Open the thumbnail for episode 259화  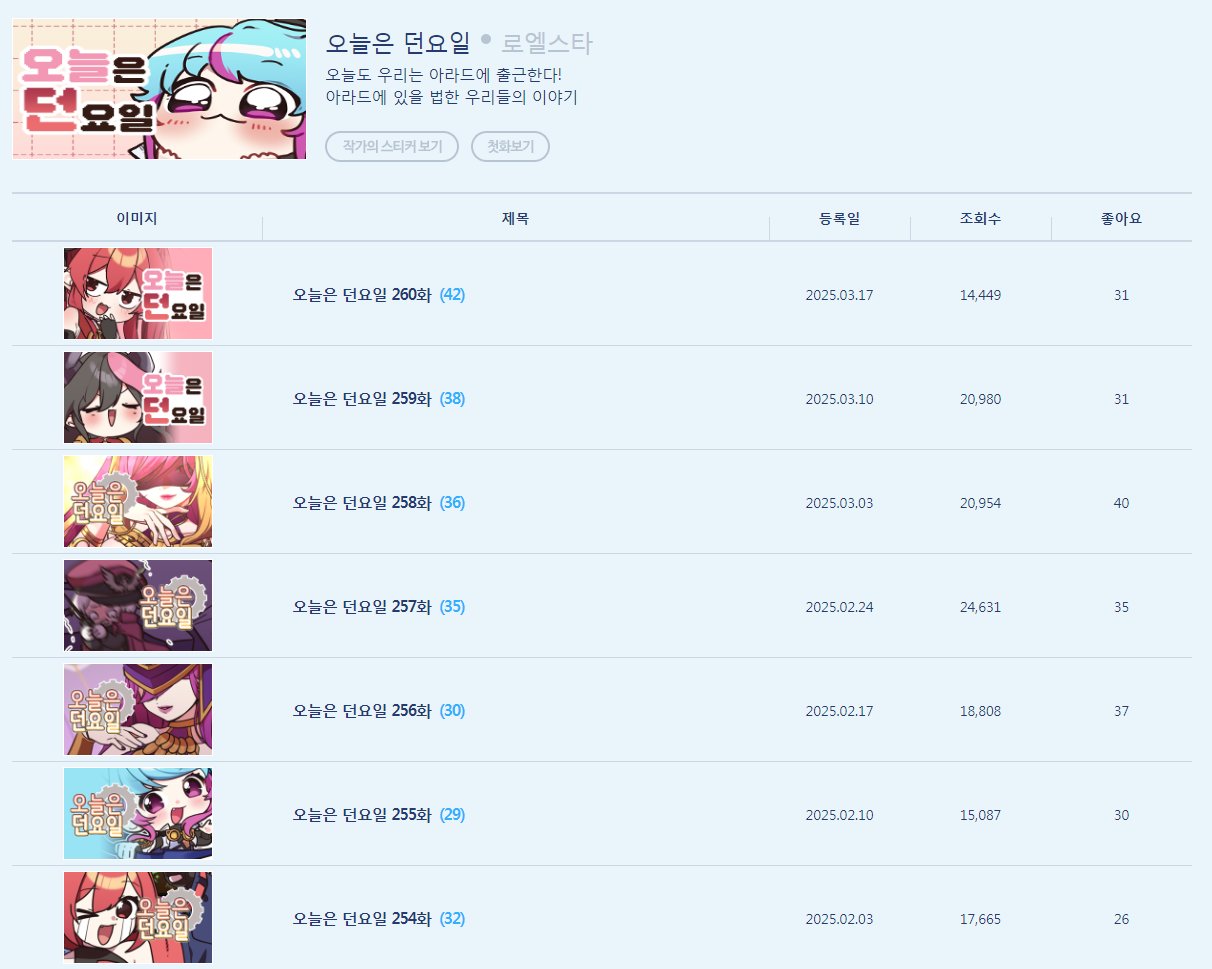tap(138, 398)
